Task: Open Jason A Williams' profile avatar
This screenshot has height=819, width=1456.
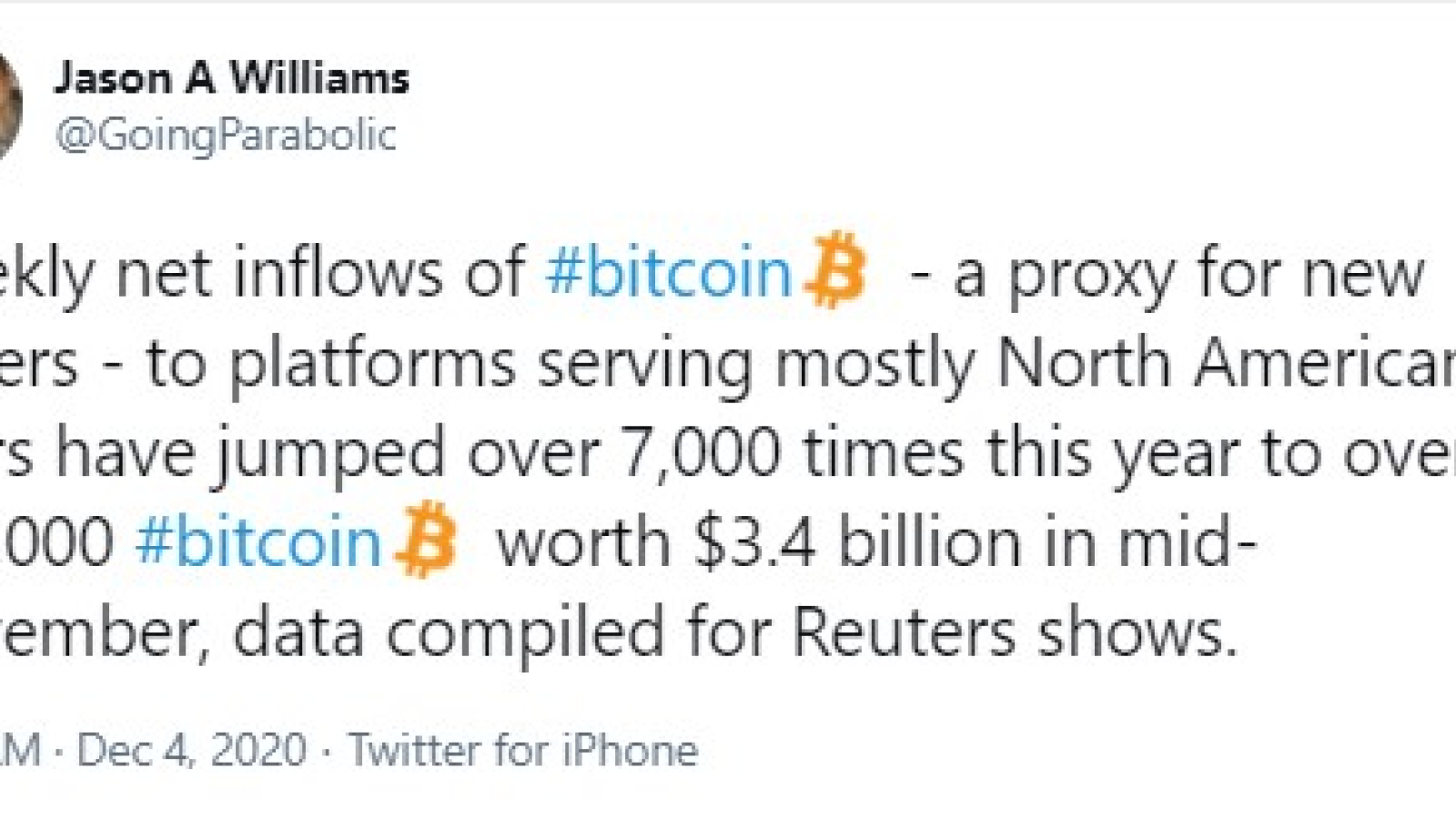Action: [x=9, y=106]
